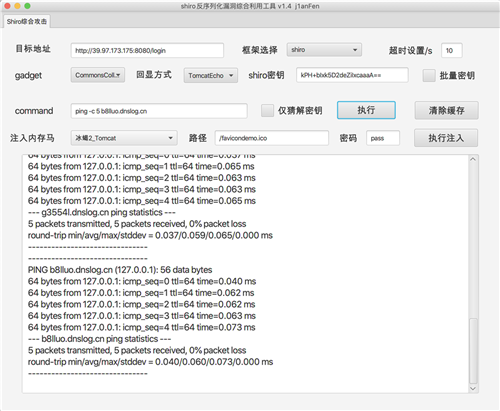Switch to the Shiro综合攻击 tab

pyautogui.click(x=27, y=21)
